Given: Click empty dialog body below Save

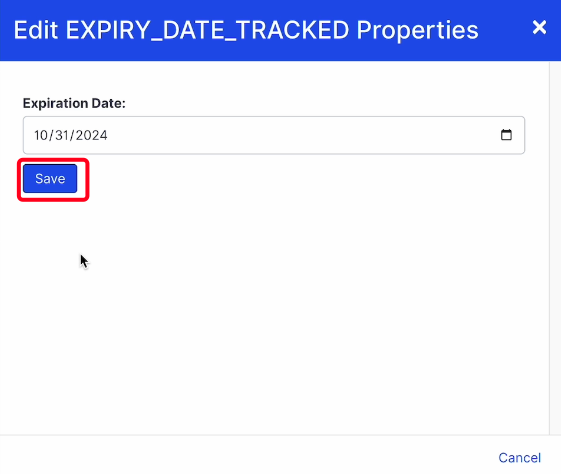Looking at the screenshot, I should pyautogui.click(x=274, y=315).
